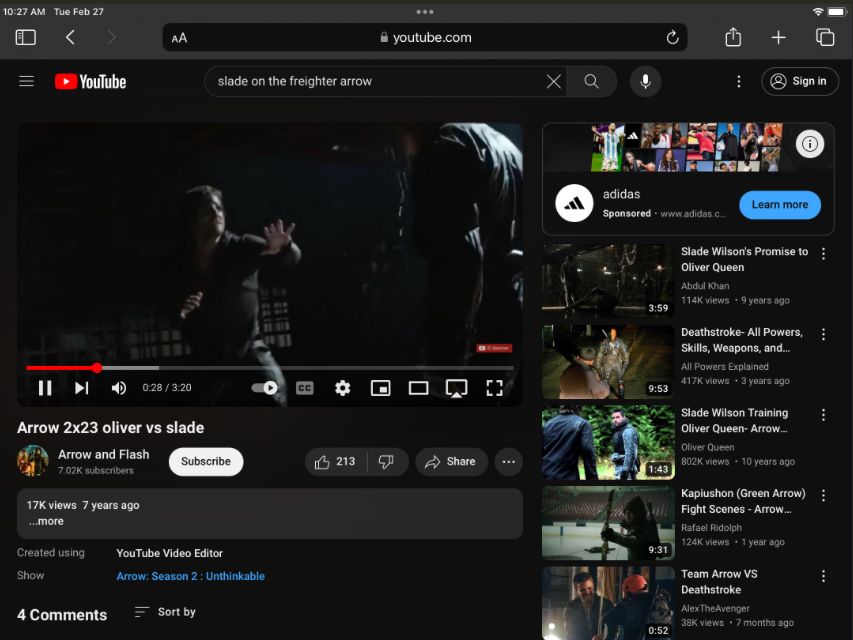Open more actions menu beside Share
This screenshot has height=640, width=853.
pyautogui.click(x=508, y=462)
